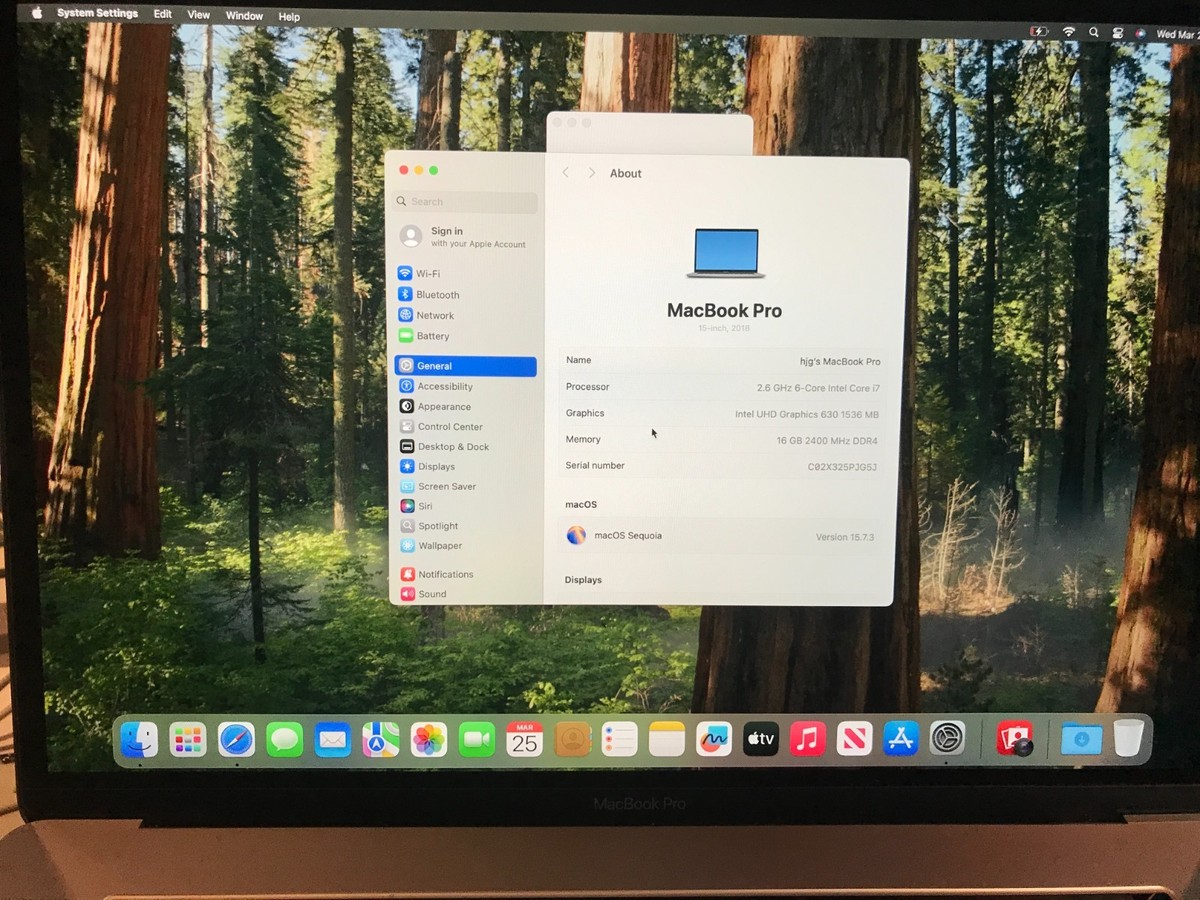The width and height of the screenshot is (1200, 900).
Task: Open Control Center settings
Action: (x=441, y=427)
